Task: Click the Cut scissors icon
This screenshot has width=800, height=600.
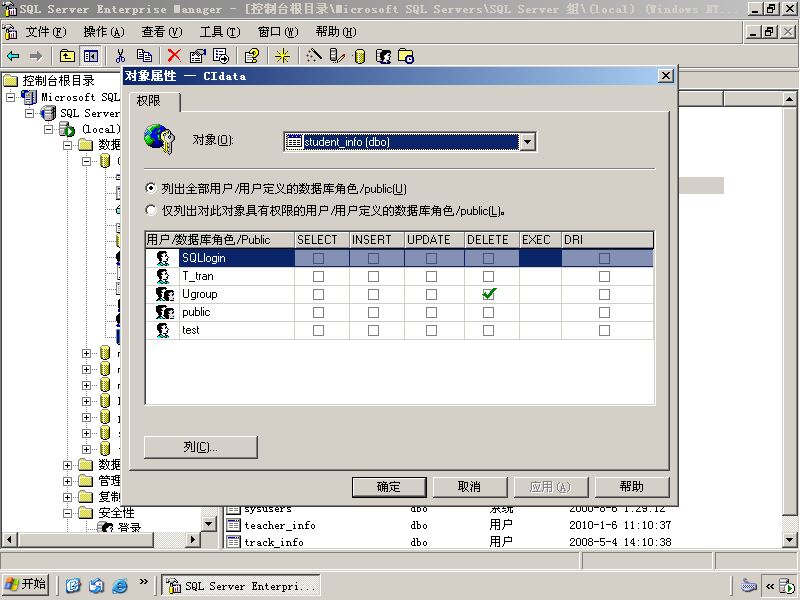Action: (120, 56)
